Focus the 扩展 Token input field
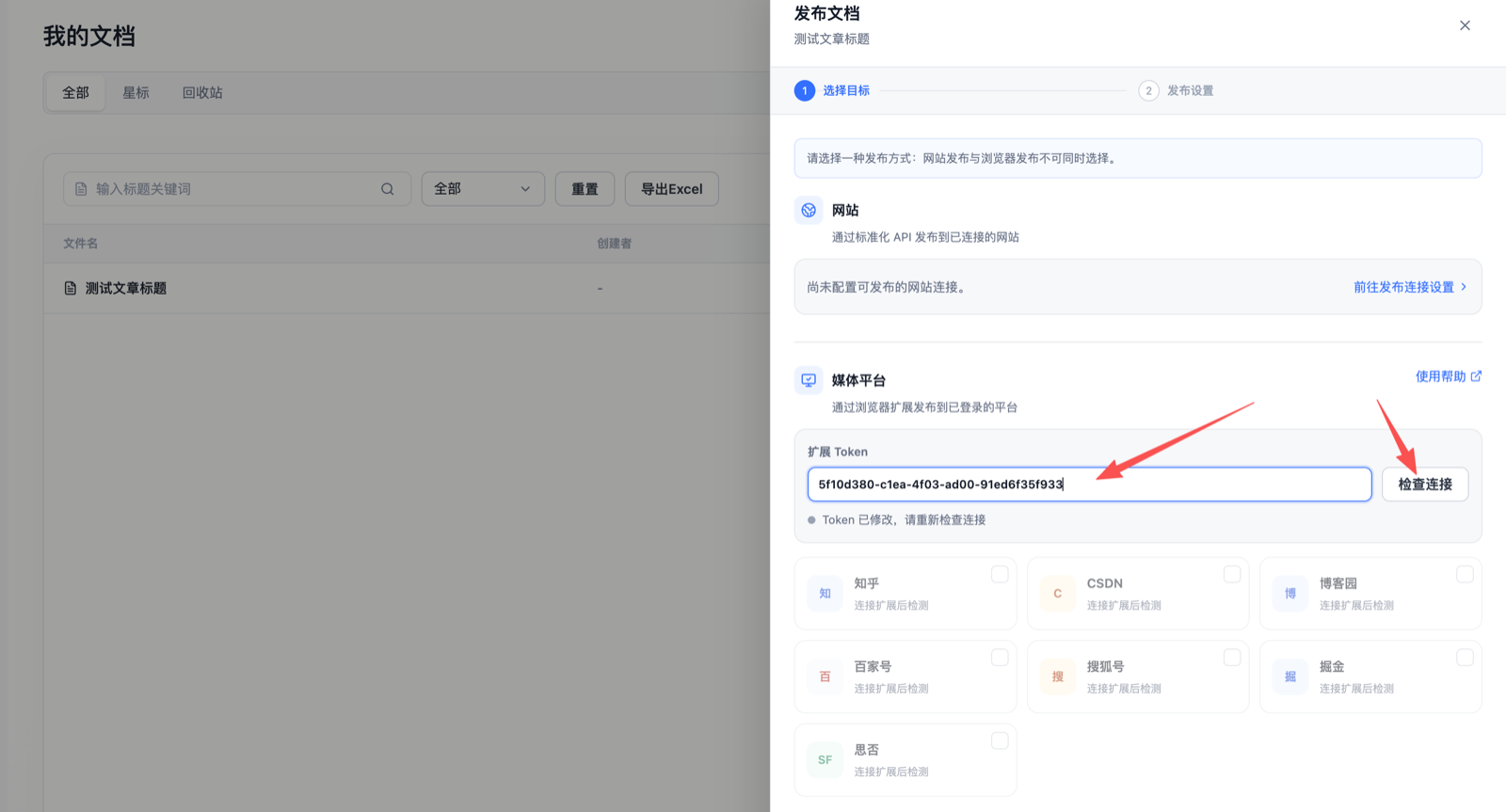The height and width of the screenshot is (812, 1506). point(1089,485)
